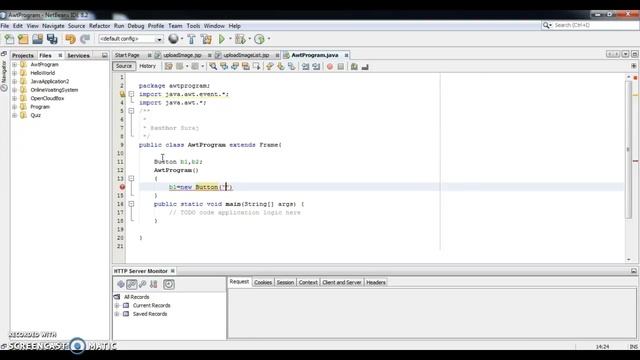Click the timestamp icon in HTTP Monitor
This screenshot has width=640, height=360.
pos(169,284)
